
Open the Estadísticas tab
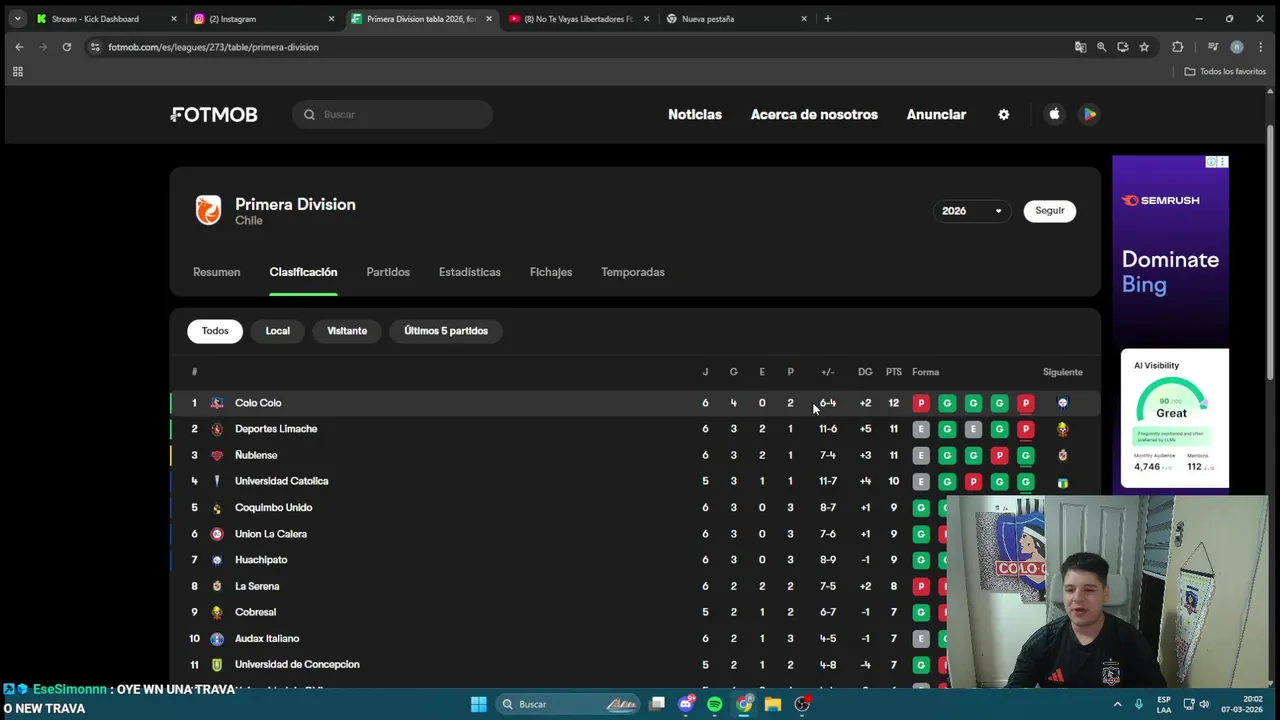470,272
